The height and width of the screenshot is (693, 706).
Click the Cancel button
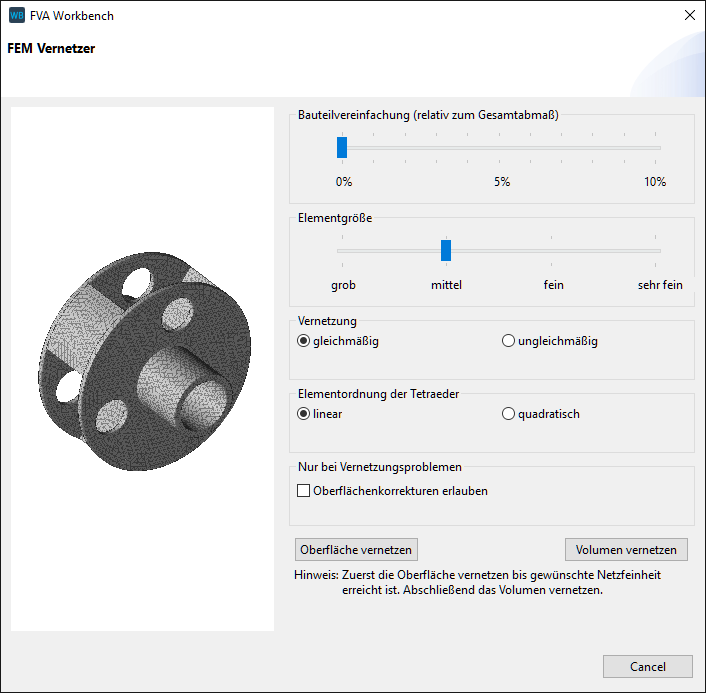[x=648, y=667]
